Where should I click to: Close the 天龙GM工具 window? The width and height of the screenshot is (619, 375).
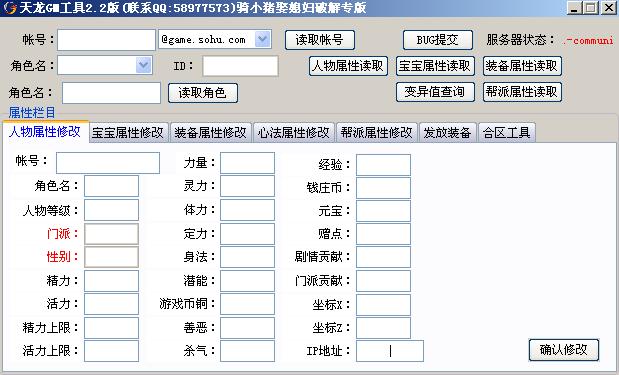coord(608,8)
